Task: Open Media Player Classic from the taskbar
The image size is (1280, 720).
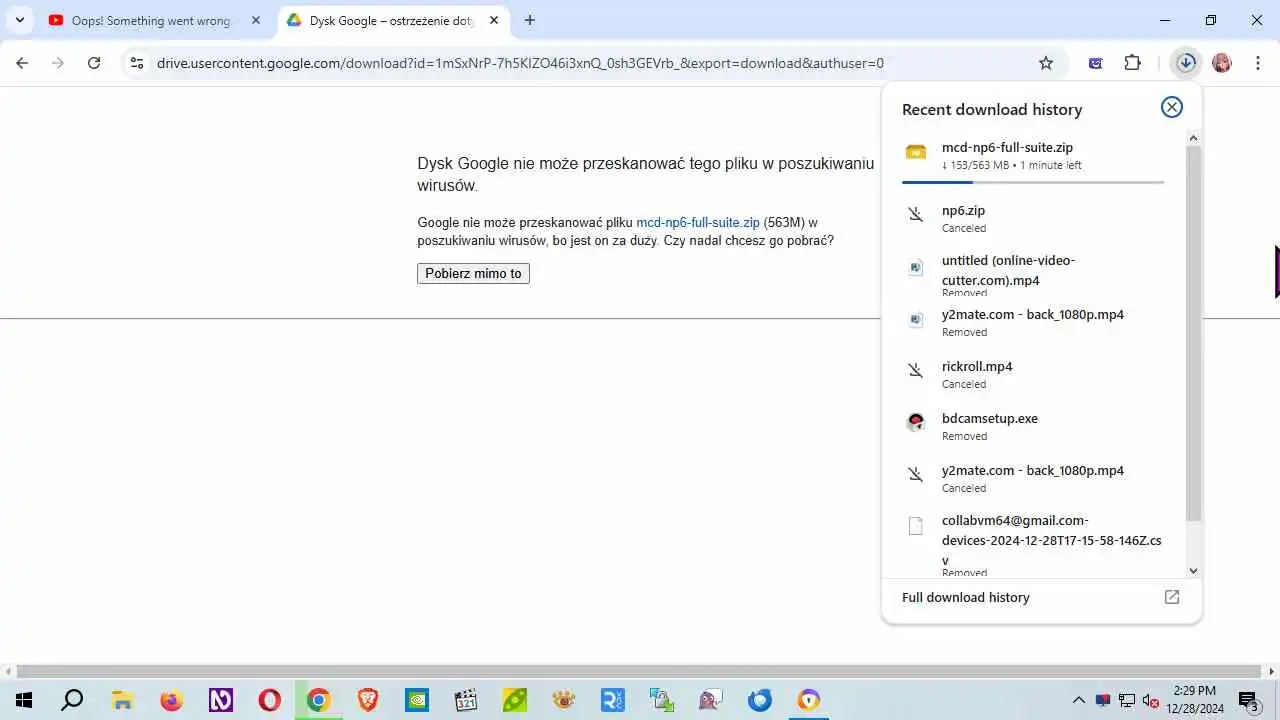Action: (465, 700)
